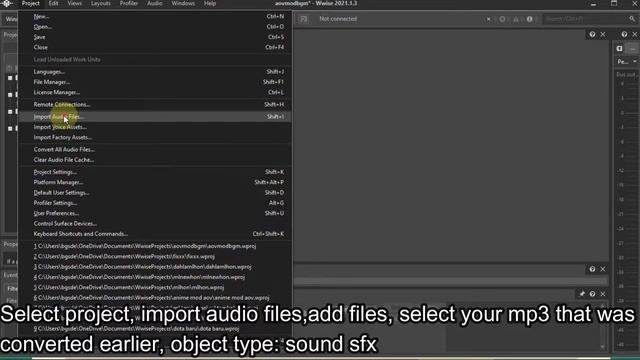Open the Project menu
Screen dimensions: 640x360
point(31,4)
